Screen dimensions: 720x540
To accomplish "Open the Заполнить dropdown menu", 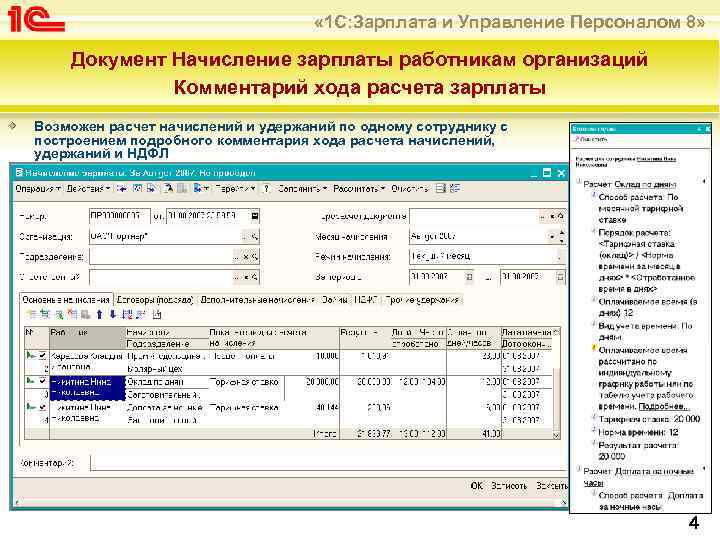I will point(302,189).
